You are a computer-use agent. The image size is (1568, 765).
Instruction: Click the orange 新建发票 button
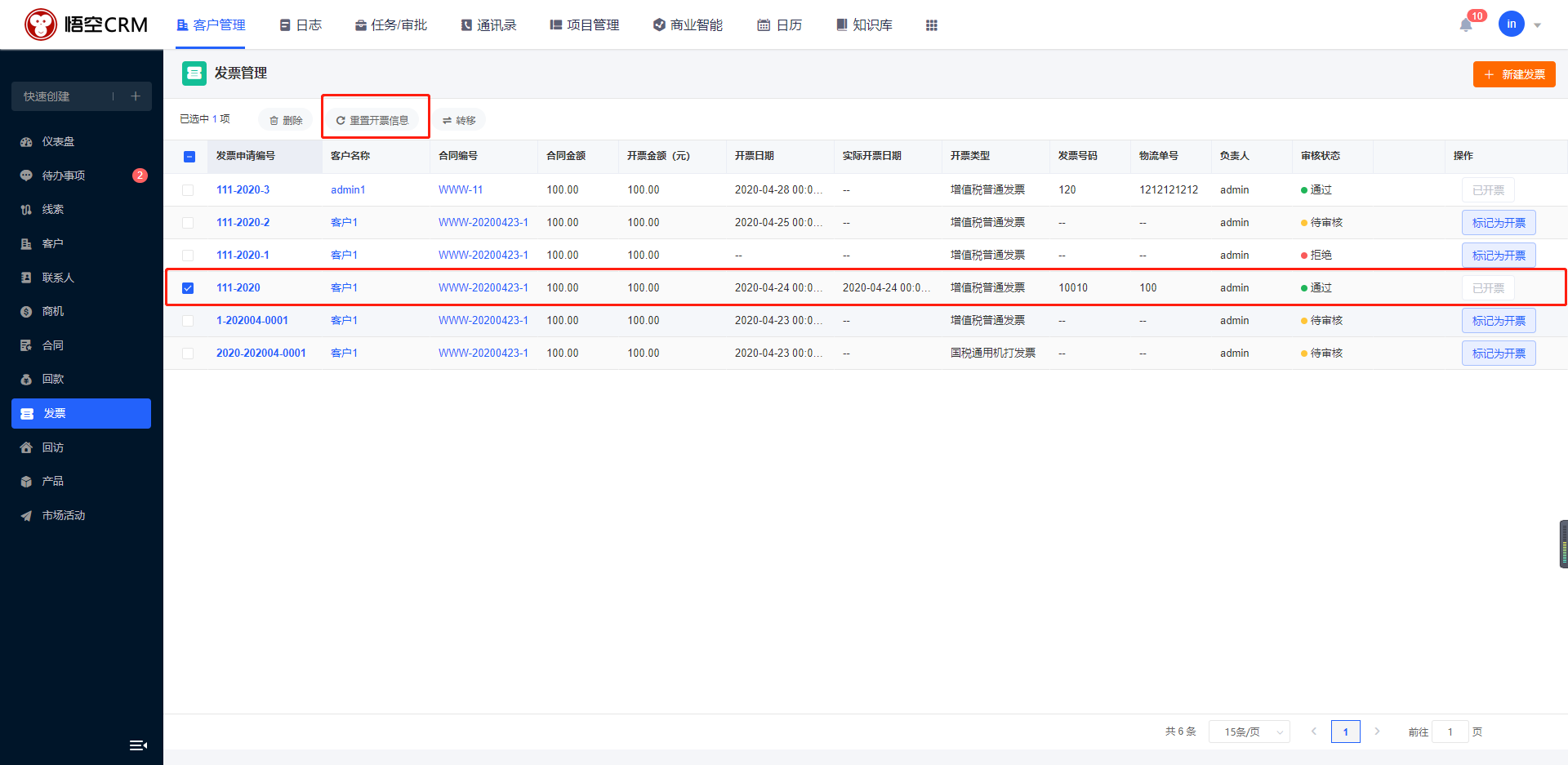pyautogui.click(x=1514, y=74)
